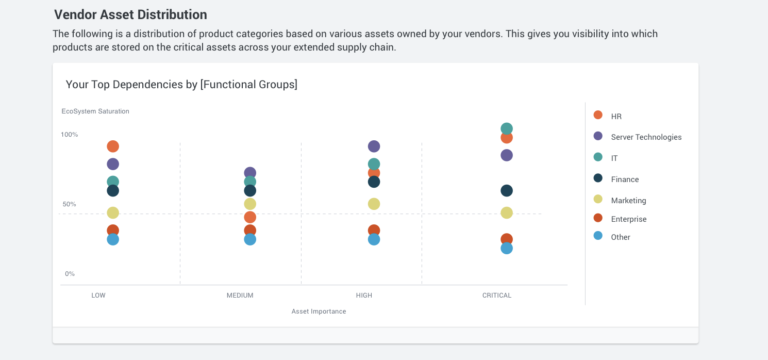The height and width of the screenshot is (360, 768).
Task: Toggle the IT legend item
Action: 606,158
